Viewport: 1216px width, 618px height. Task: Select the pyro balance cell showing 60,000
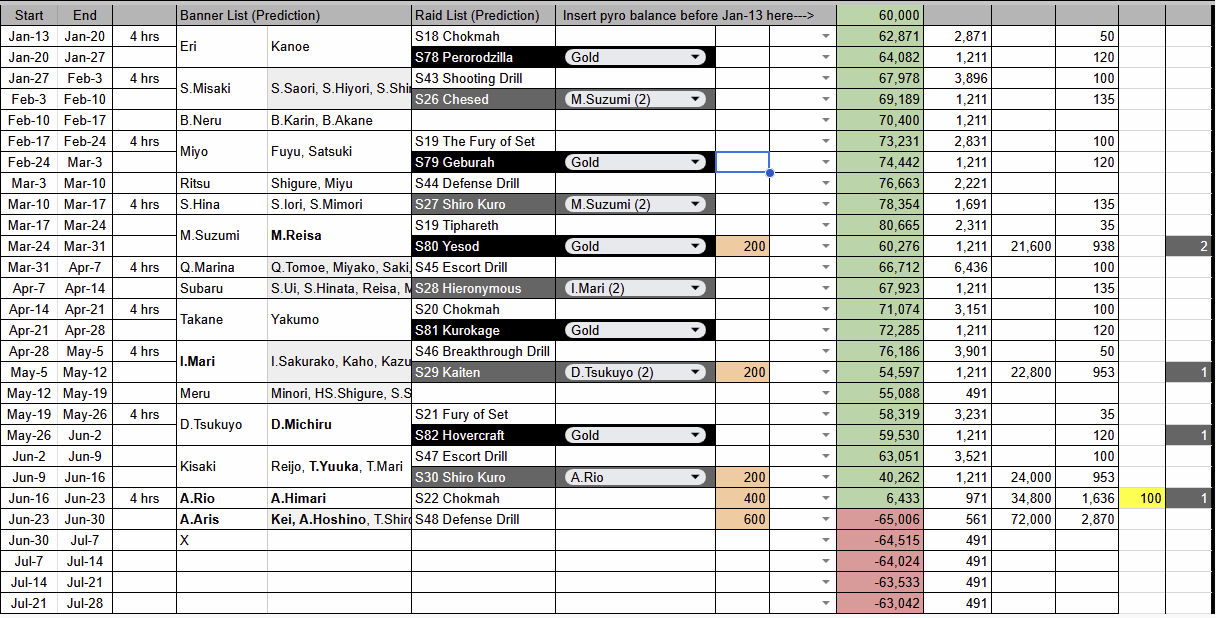[880, 15]
